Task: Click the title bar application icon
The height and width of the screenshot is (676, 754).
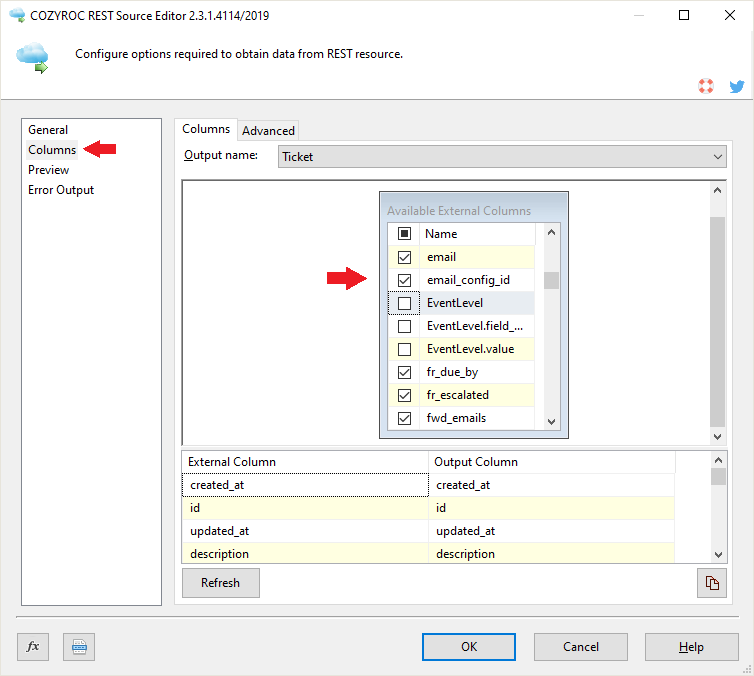Action: coord(15,15)
